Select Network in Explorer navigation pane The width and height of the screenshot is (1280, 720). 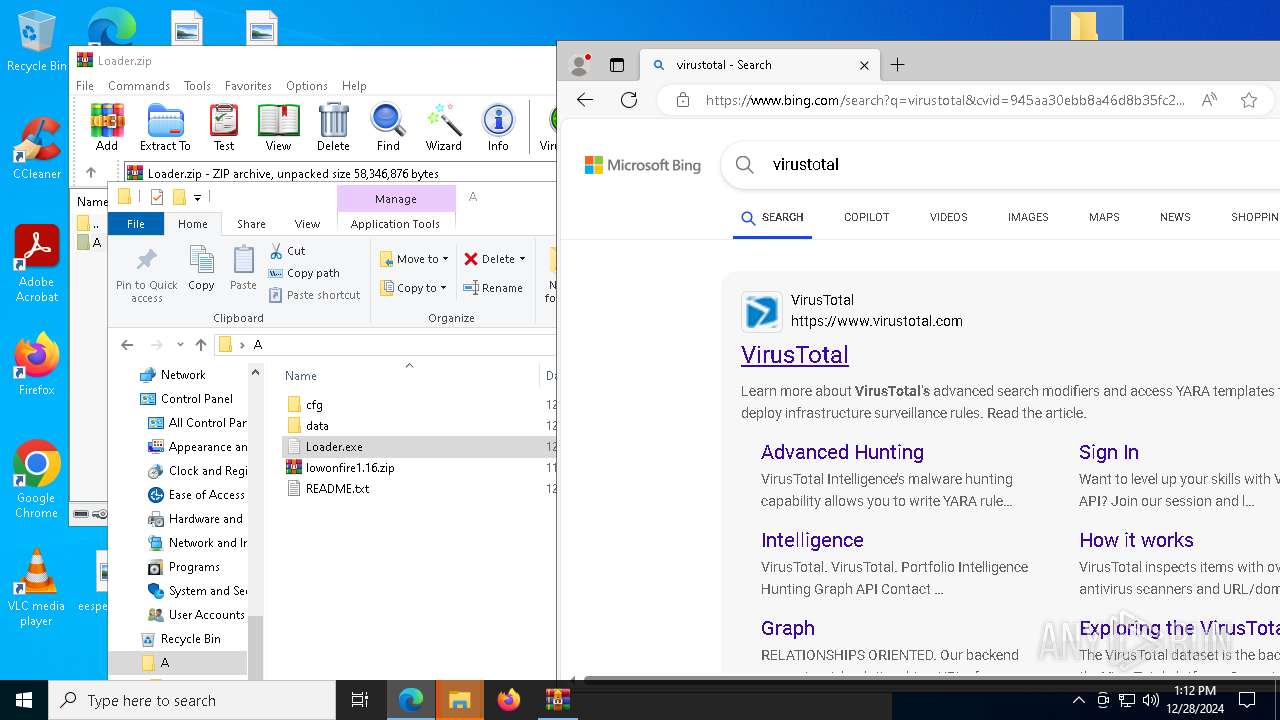click(182, 375)
